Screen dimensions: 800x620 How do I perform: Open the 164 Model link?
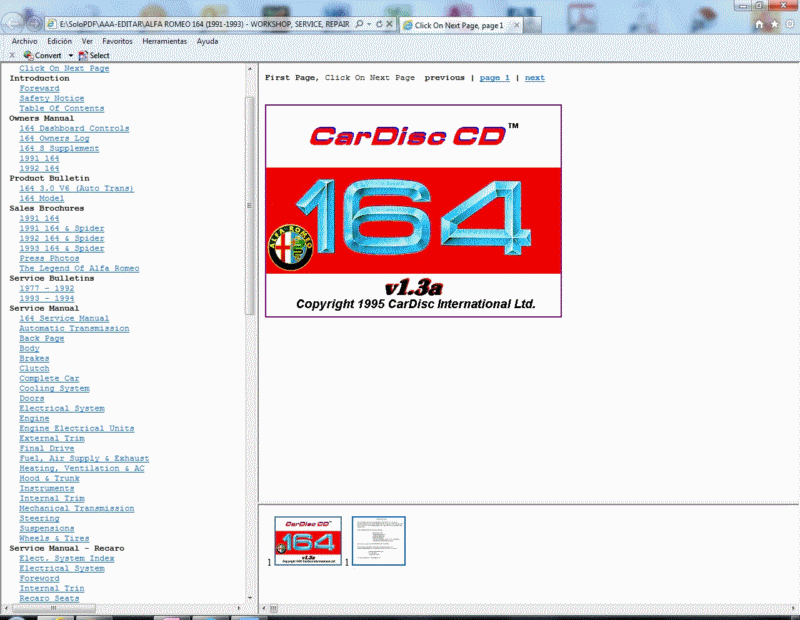click(x=41, y=198)
